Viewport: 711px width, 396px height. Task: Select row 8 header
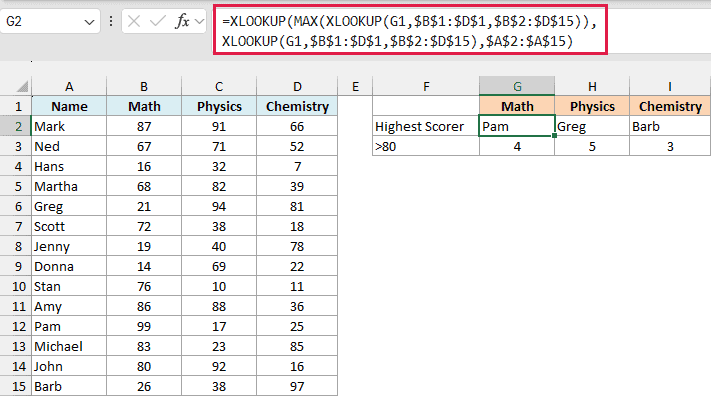[16, 246]
